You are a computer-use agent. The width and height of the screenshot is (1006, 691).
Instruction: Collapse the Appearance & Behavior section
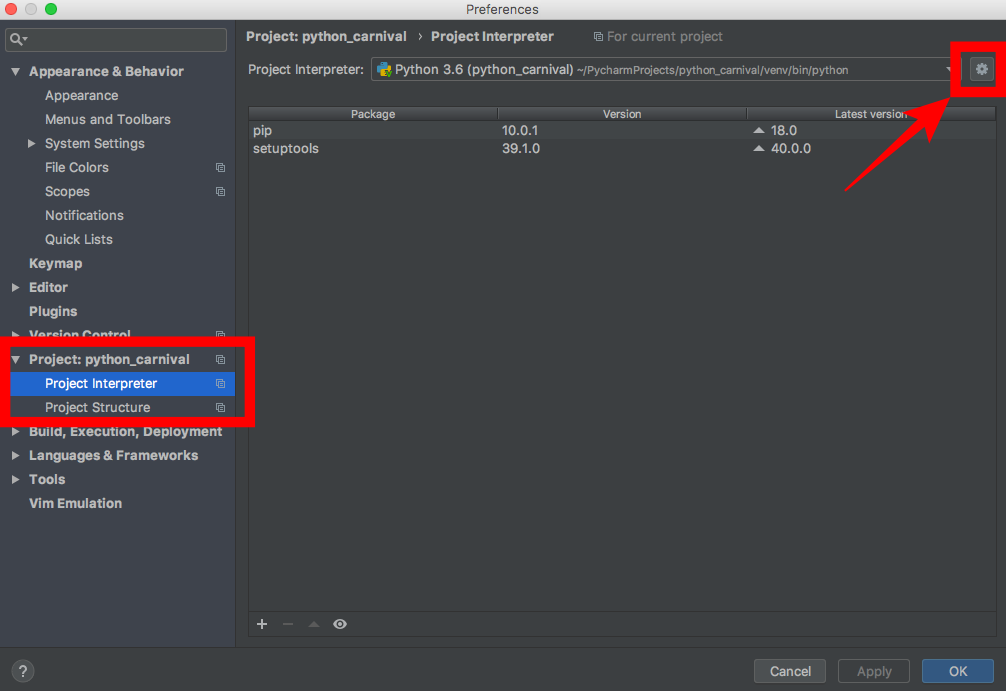click(15, 71)
